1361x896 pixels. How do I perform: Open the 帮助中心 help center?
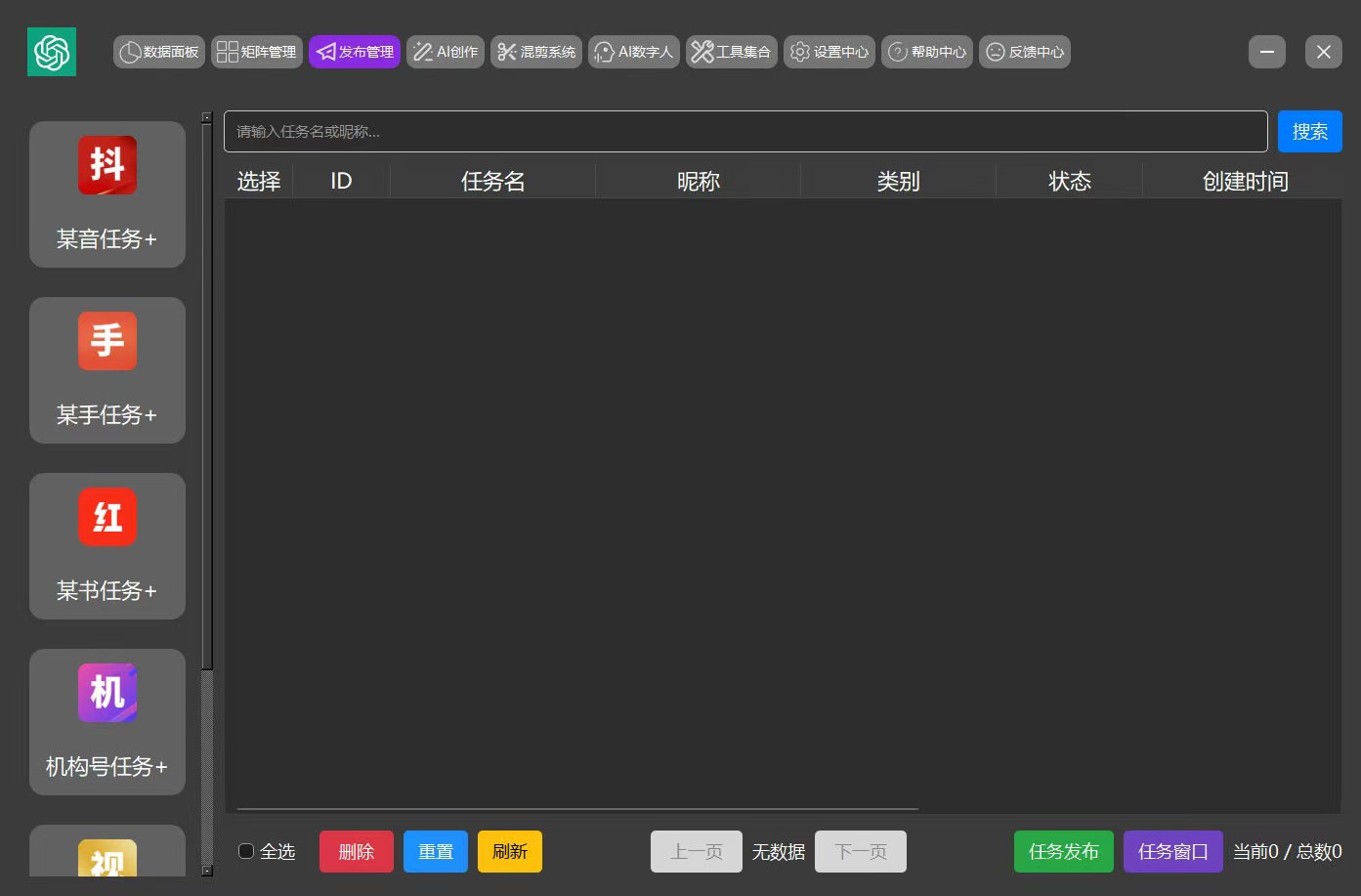click(x=926, y=52)
